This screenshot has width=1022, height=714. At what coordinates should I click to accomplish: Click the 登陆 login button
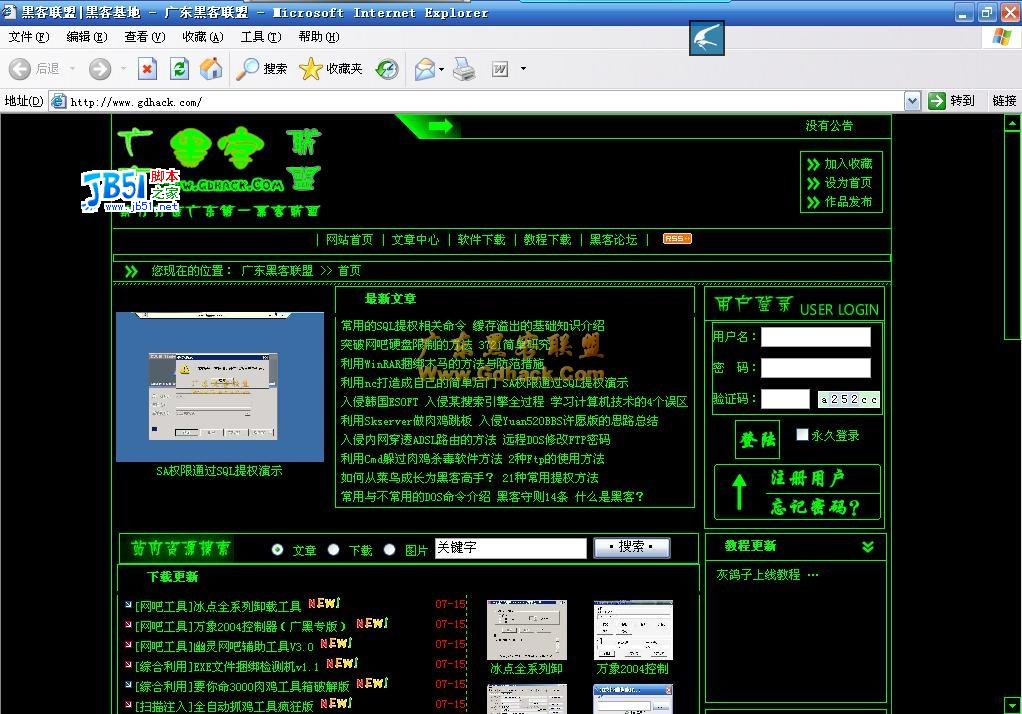tap(757, 439)
